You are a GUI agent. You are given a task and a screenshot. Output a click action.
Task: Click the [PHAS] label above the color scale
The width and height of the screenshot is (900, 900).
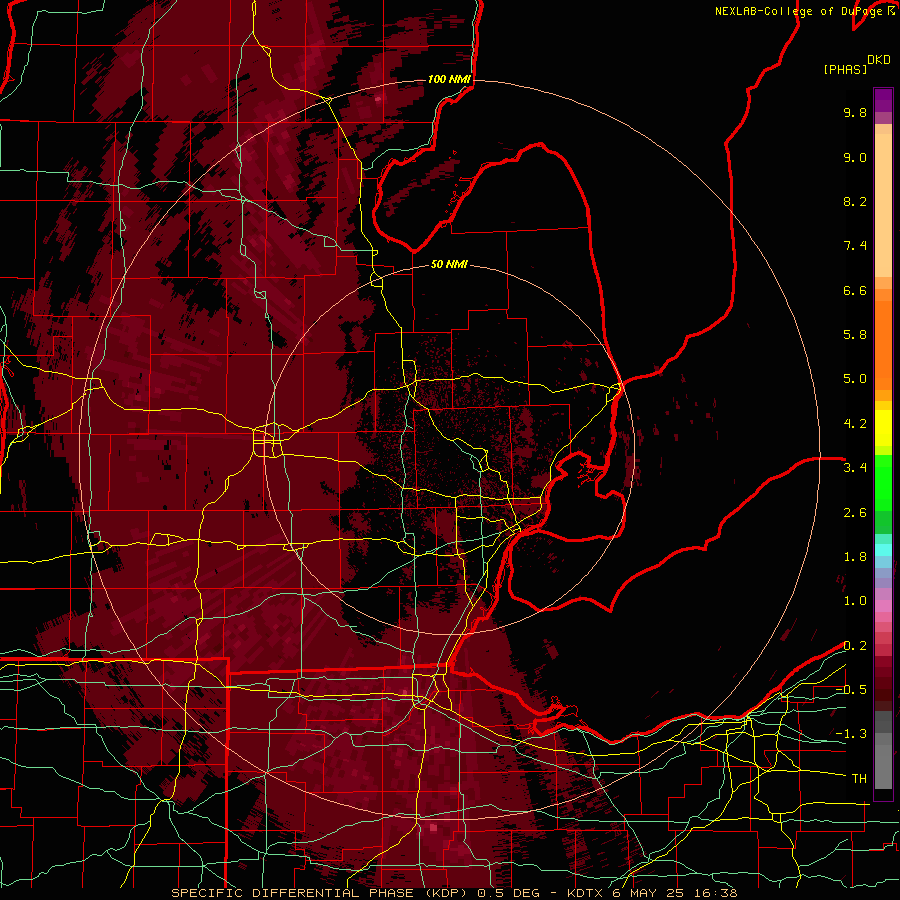coord(845,69)
